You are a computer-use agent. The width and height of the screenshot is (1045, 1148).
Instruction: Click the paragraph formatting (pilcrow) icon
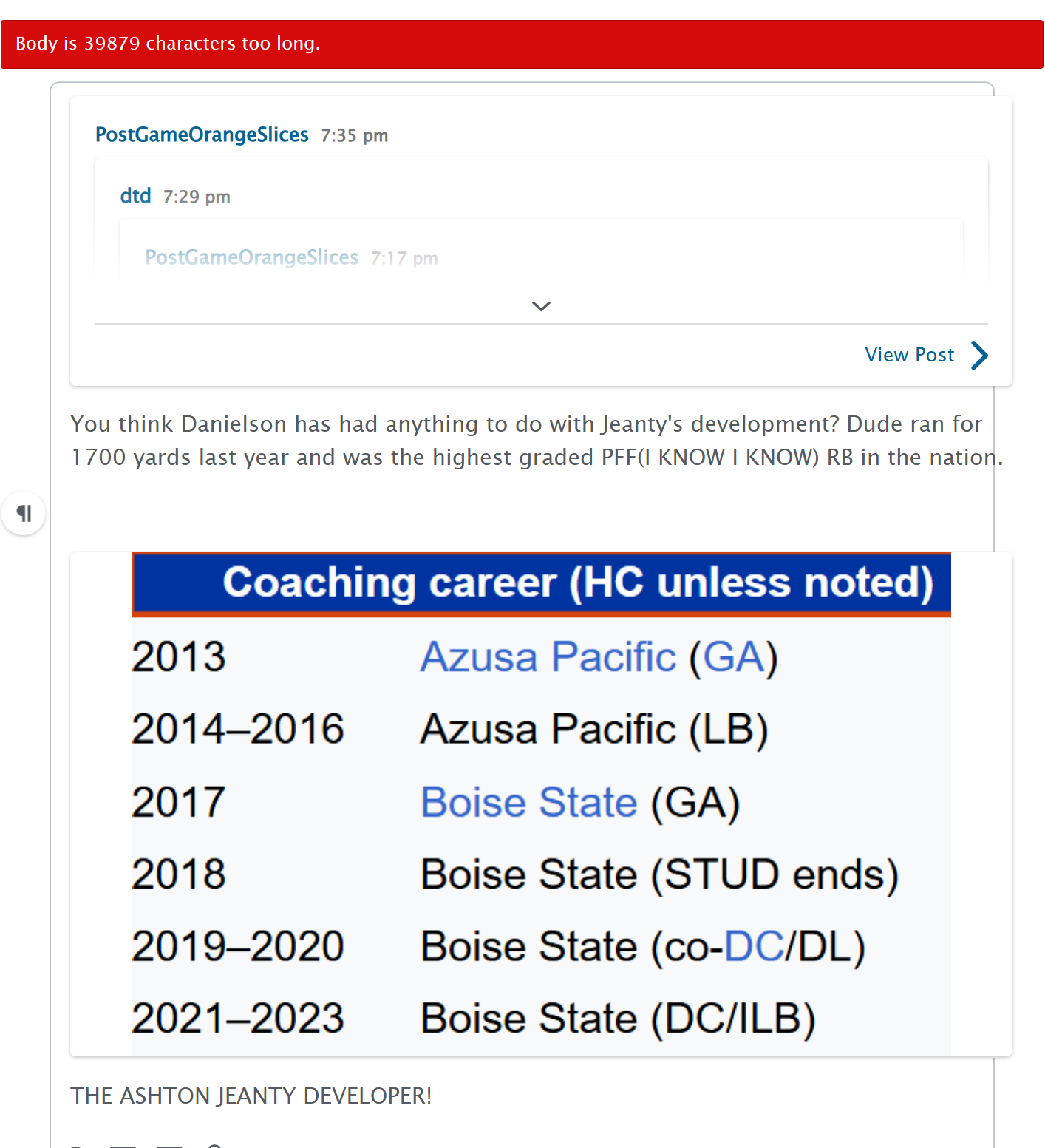(24, 513)
